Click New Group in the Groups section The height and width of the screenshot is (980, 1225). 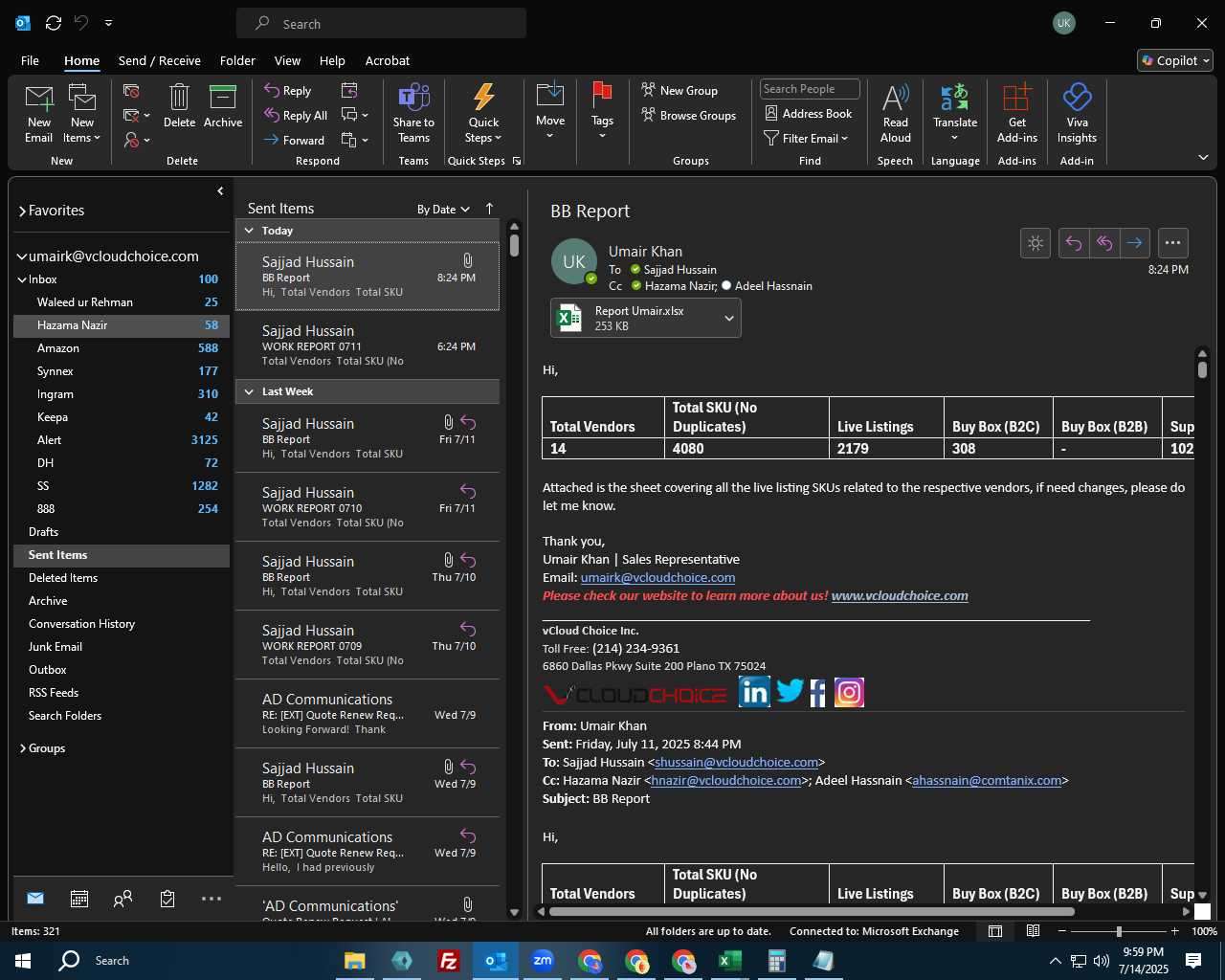click(x=679, y=90)
